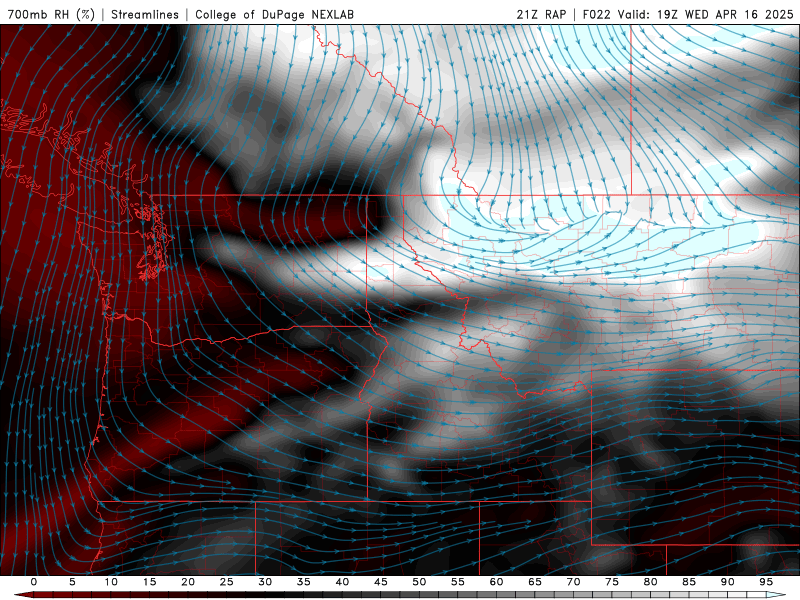Click the colorbar label "10"

111,582
